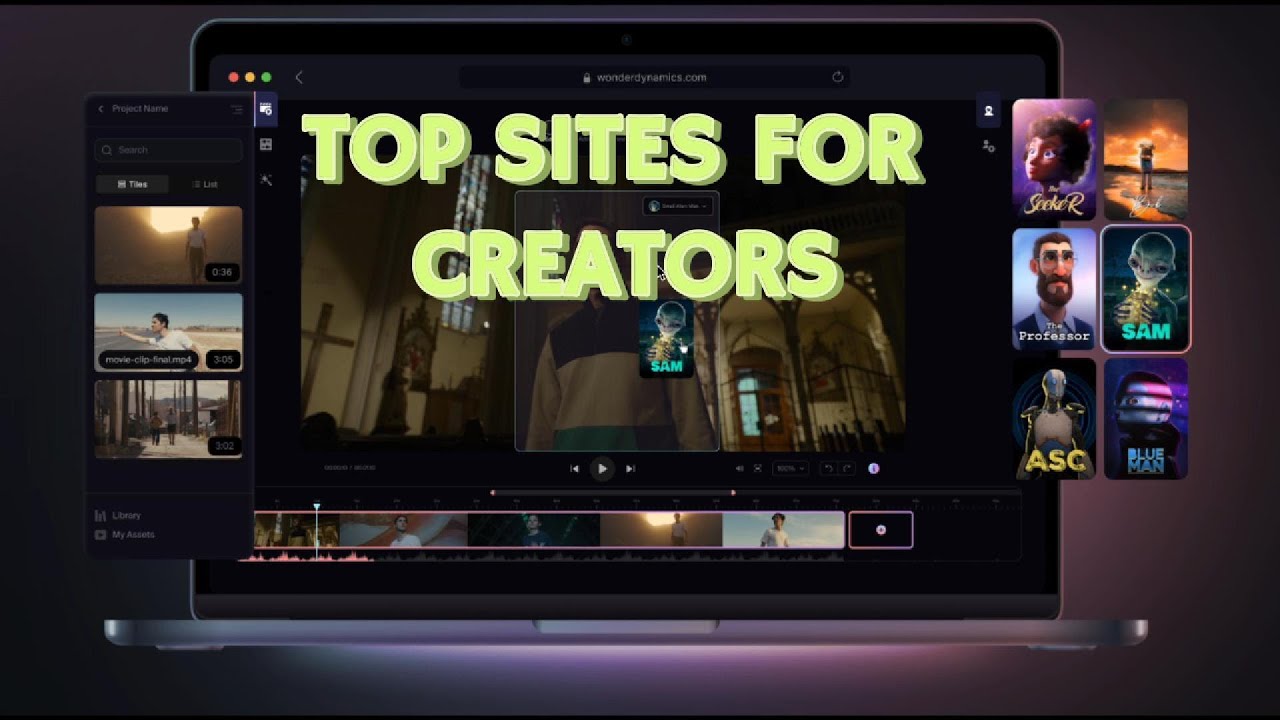Viewport: 1280px width, 720px height.
Task: Click the timeline playhead marker
Action: tap(317, 507)
